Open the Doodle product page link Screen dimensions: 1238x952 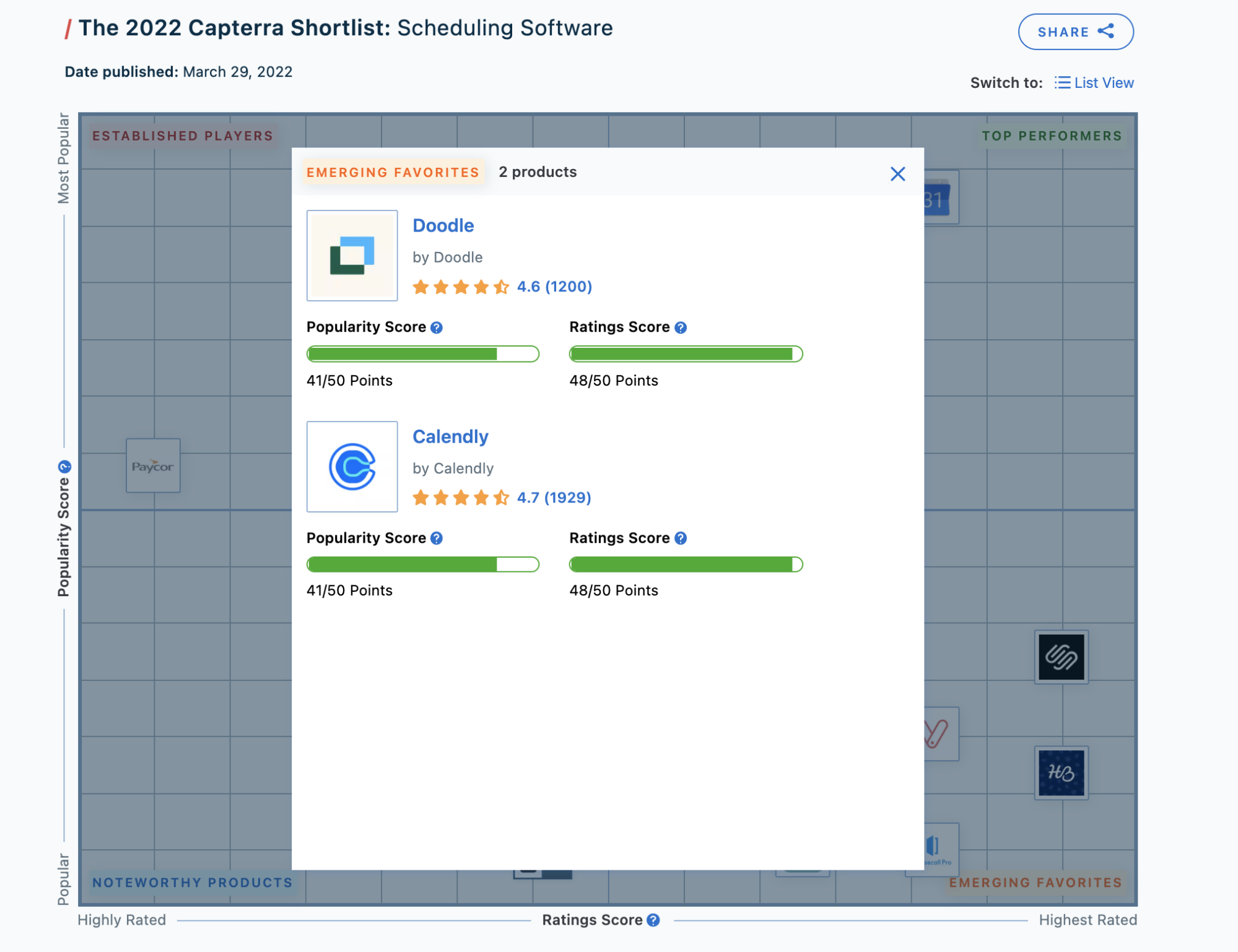tap(443, 225)
